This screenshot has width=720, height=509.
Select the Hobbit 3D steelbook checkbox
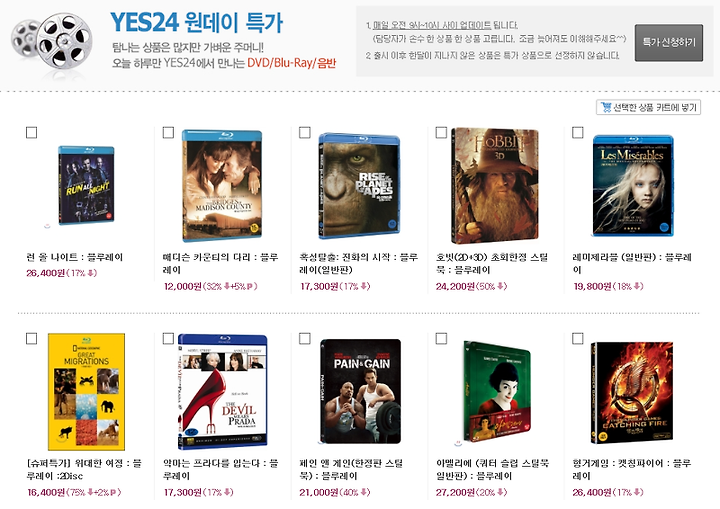tap(441, 132)
